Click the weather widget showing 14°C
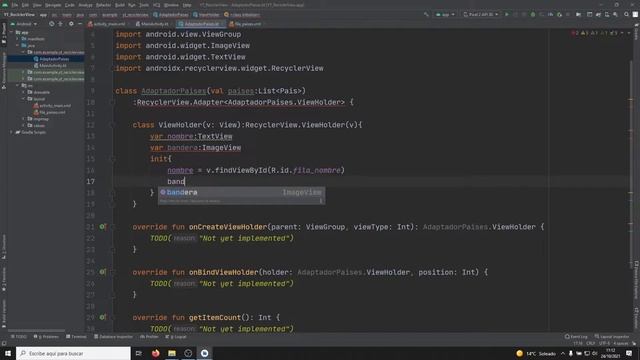Viewport: 640px width, 360px height. pos(536,353)
